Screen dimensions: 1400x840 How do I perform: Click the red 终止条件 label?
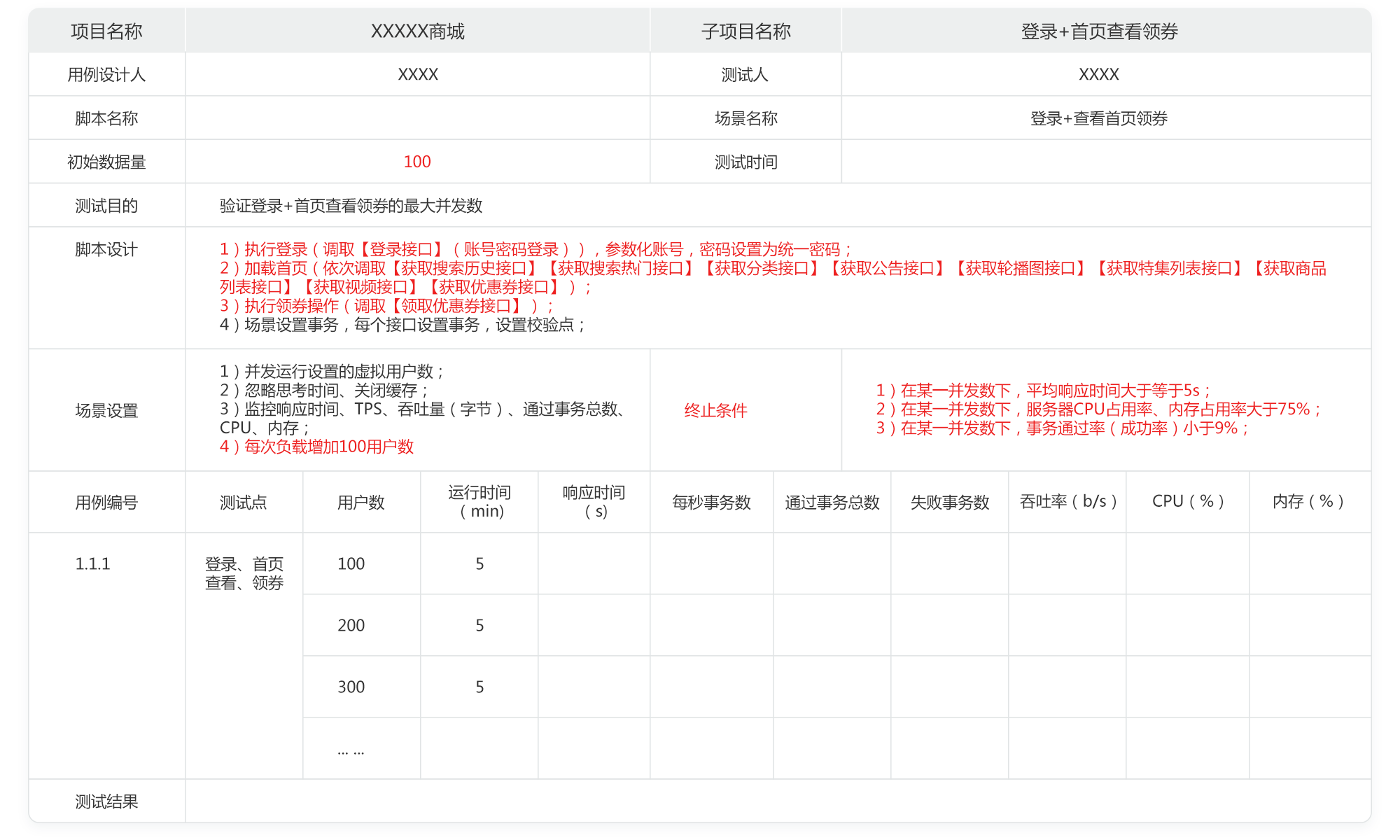[x=715, y=410]
